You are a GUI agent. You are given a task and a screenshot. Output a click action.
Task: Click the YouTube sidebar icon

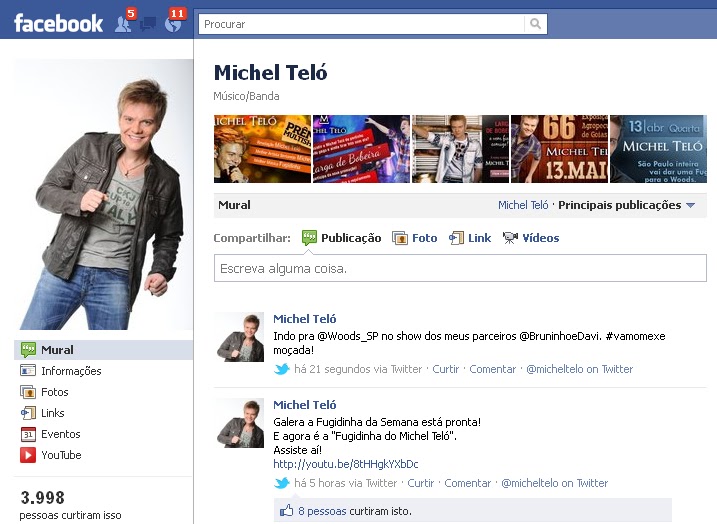click(x=28, y=455)
